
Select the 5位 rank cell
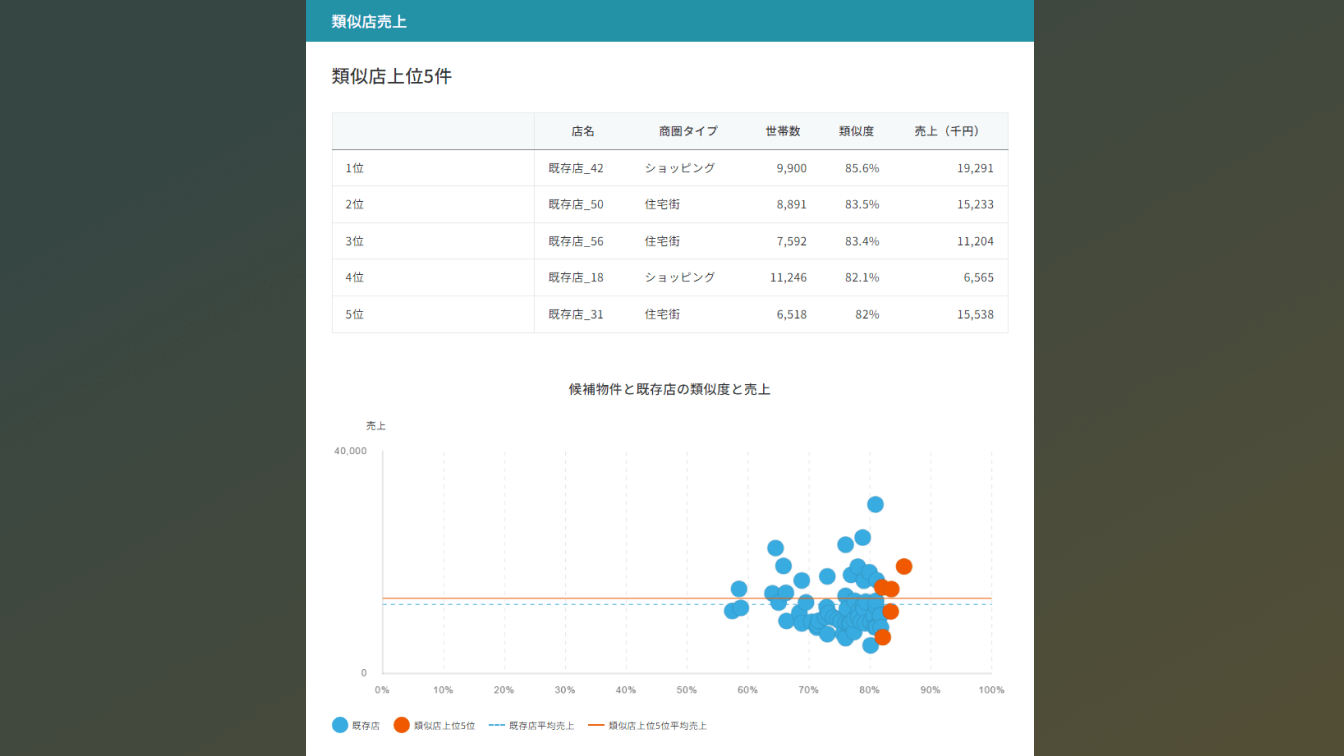coord(433,314)
